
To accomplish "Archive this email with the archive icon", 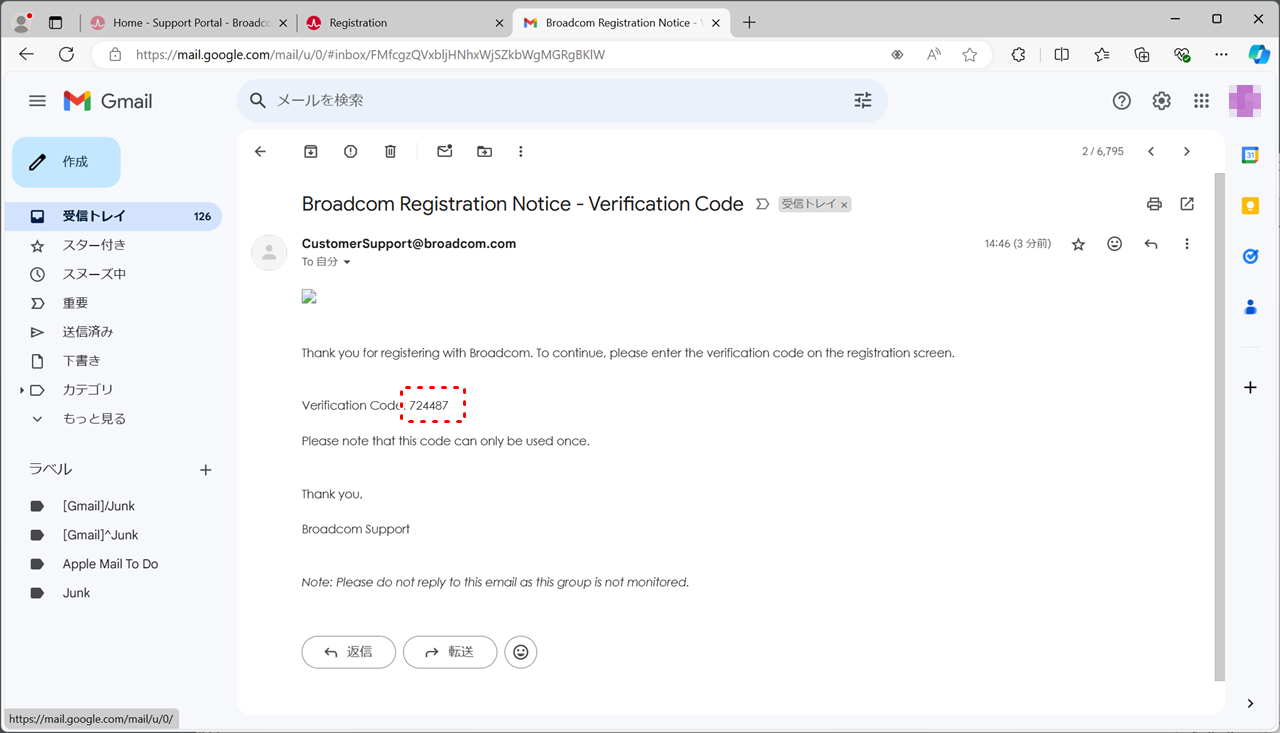I will 311,152.
